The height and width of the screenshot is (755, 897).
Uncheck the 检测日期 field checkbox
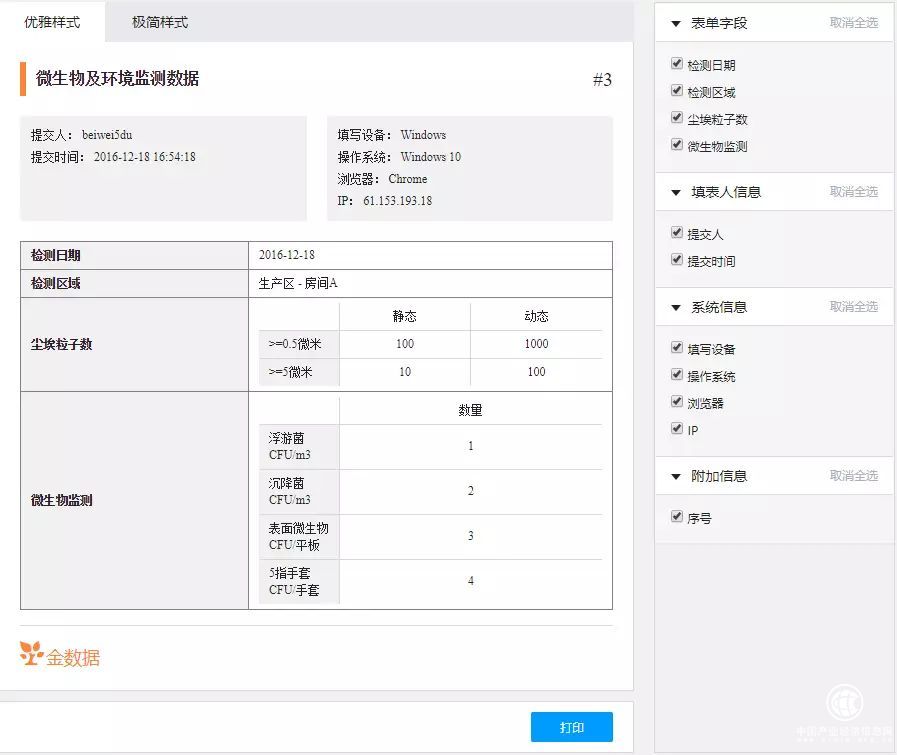[677, 64]
